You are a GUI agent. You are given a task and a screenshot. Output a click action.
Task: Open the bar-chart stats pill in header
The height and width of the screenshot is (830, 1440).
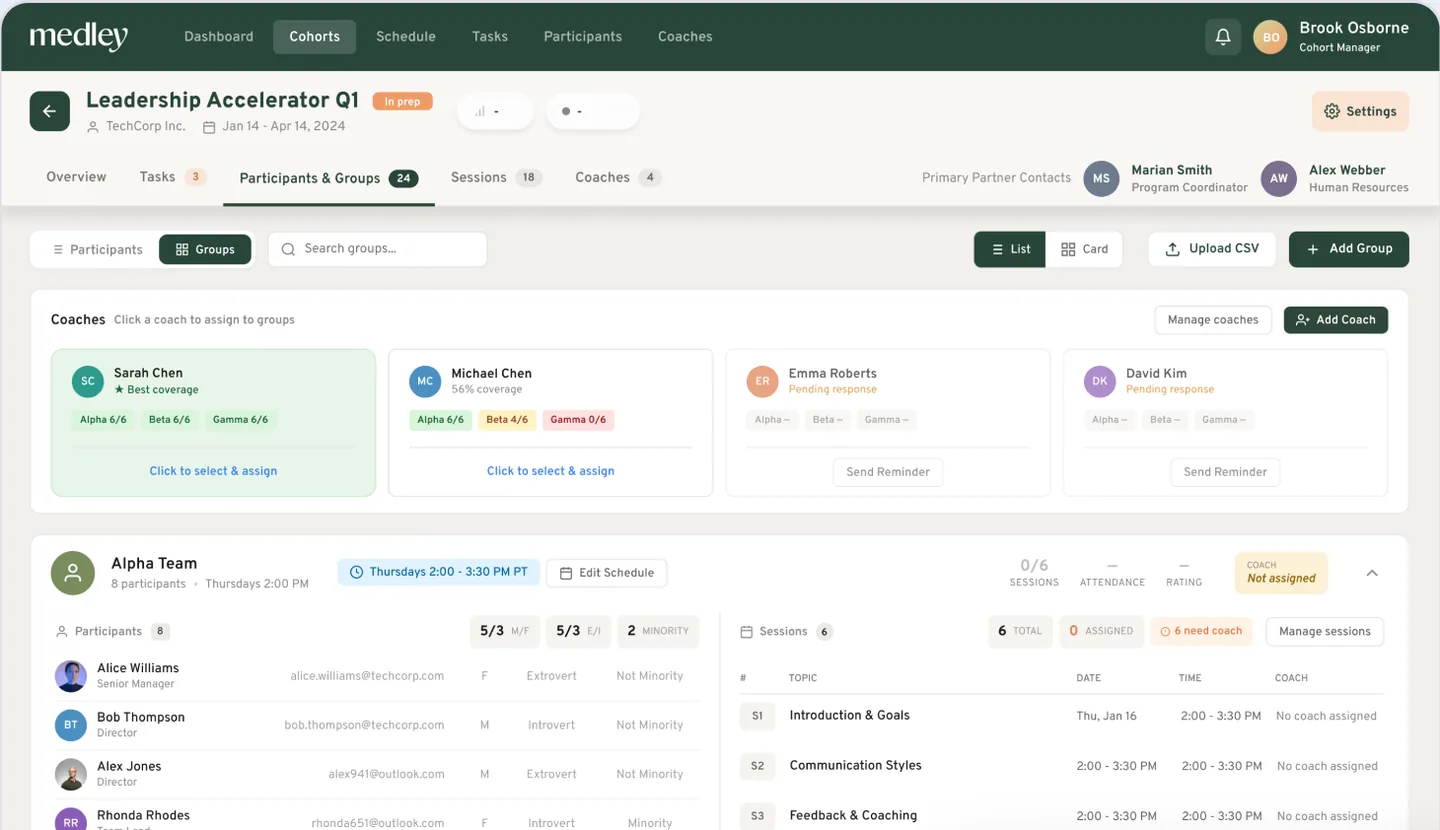pyautogui.click(x=495, y=111)
